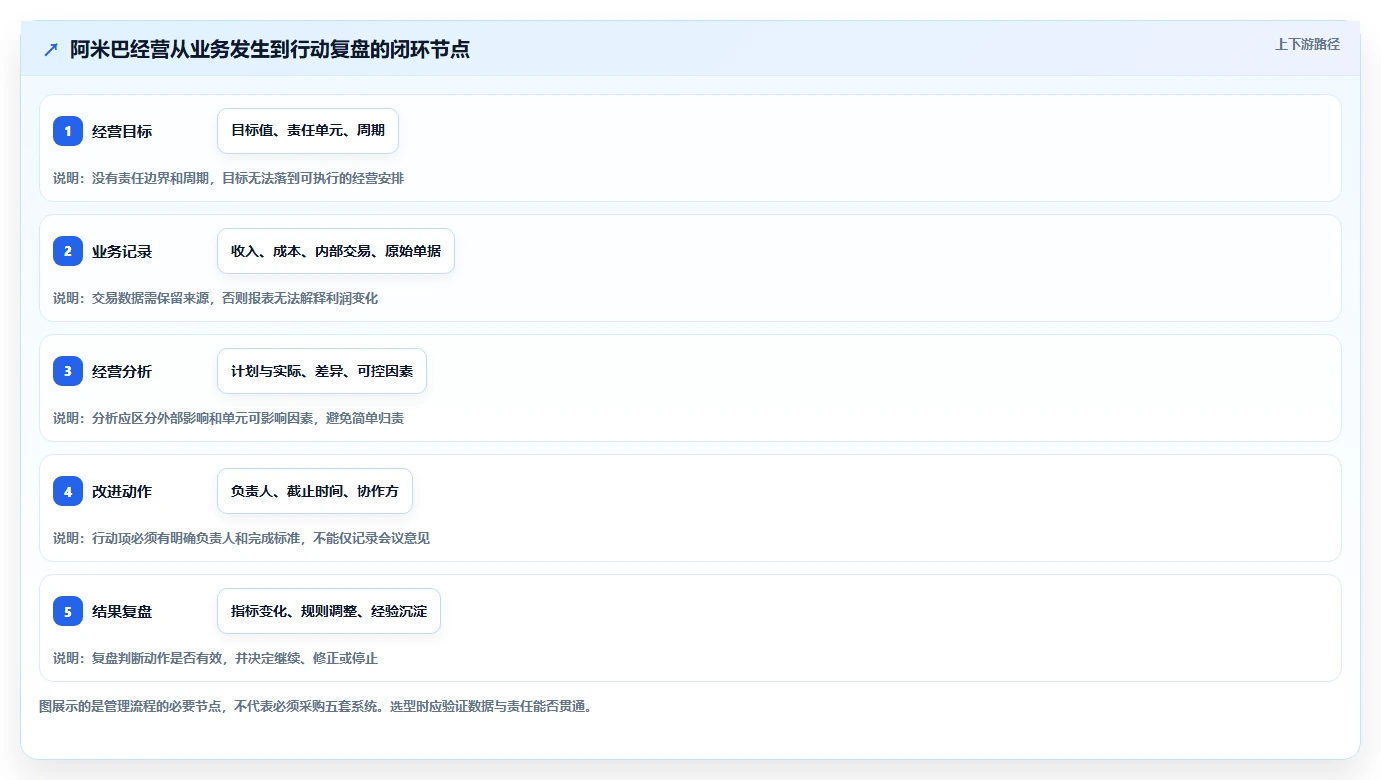Click step number 1 badge
The image size is (1381, 780).
[68, 131]
